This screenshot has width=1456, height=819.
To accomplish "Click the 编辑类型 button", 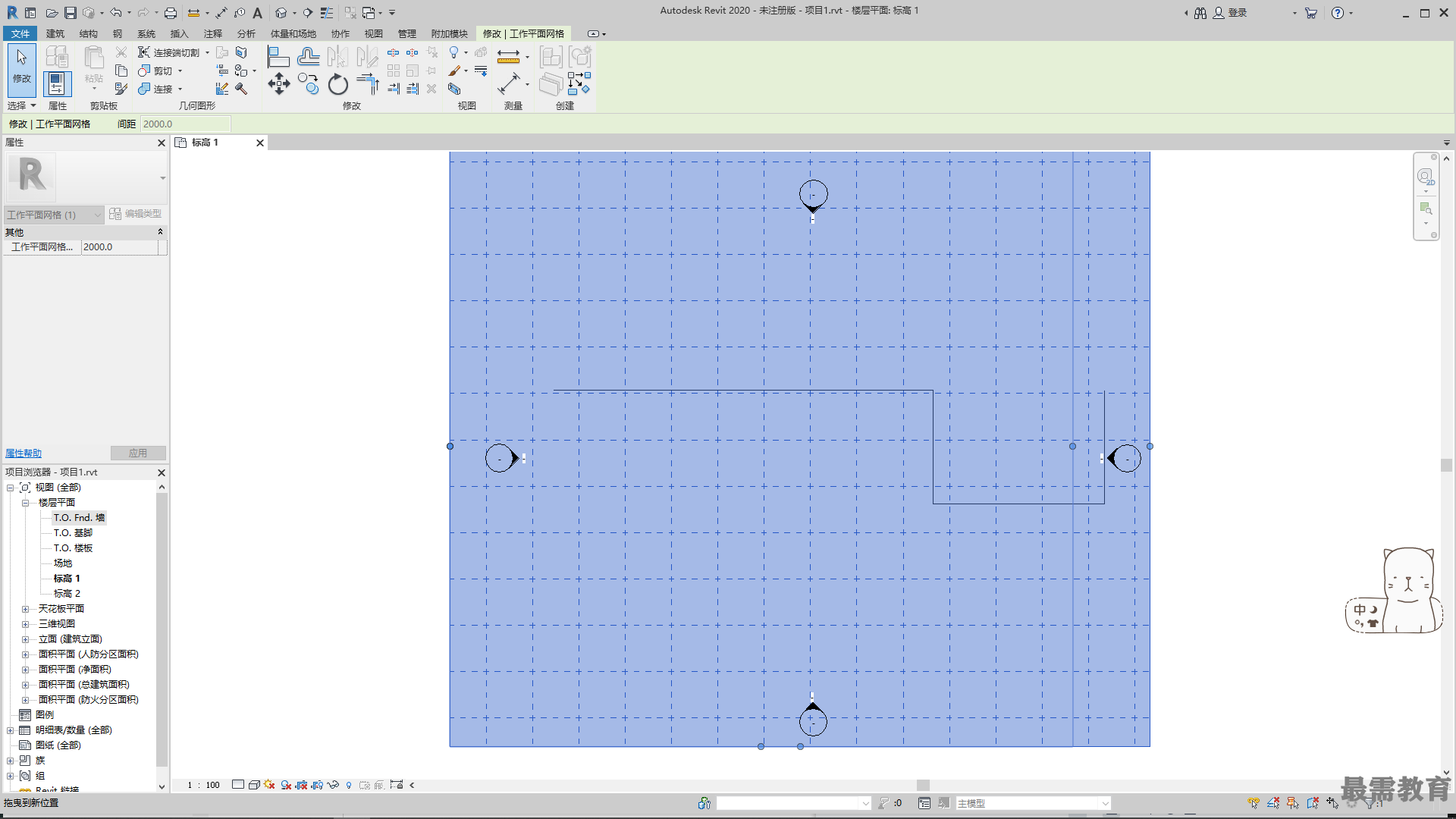I will click(136, 214).
